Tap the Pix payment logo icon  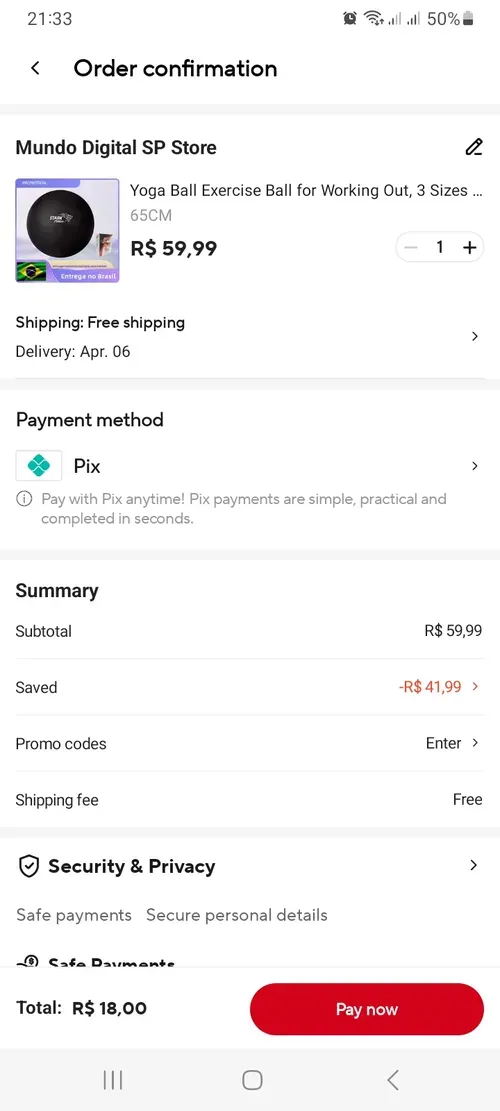point(38,466)
